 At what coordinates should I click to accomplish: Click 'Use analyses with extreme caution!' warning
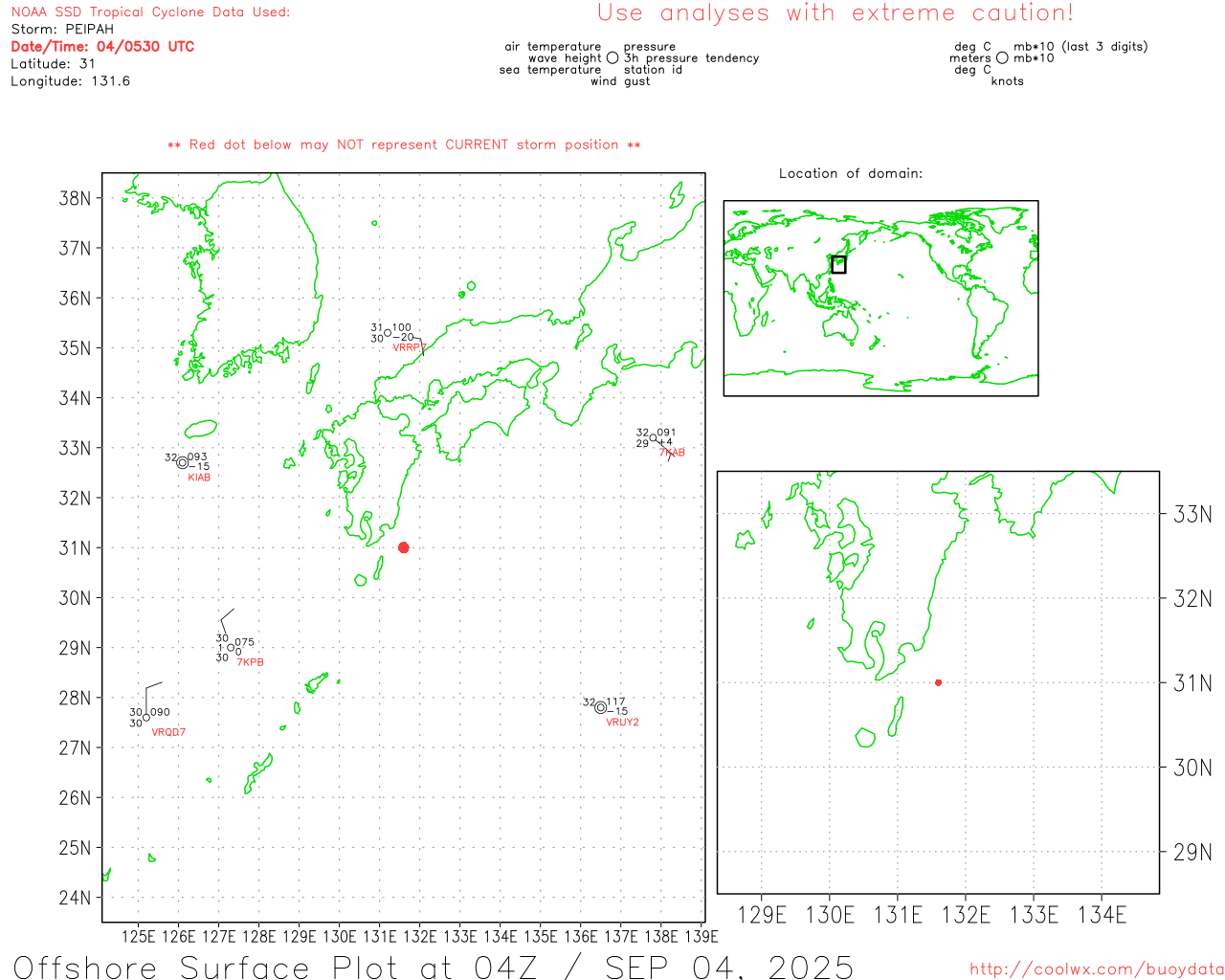(x=835, y=13)
